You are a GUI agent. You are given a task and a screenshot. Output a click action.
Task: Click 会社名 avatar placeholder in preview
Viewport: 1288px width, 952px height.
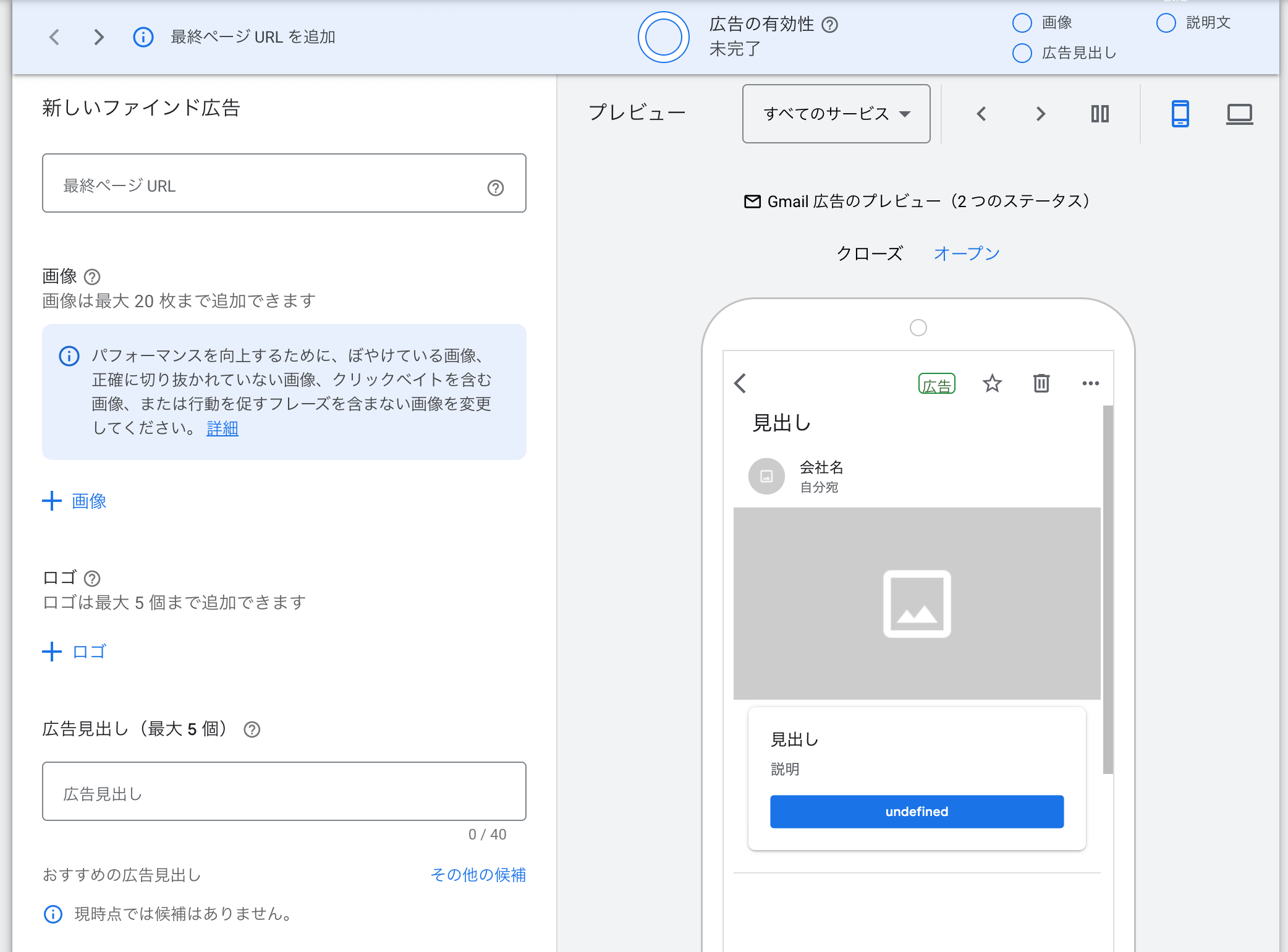click(x=766, y=476)
